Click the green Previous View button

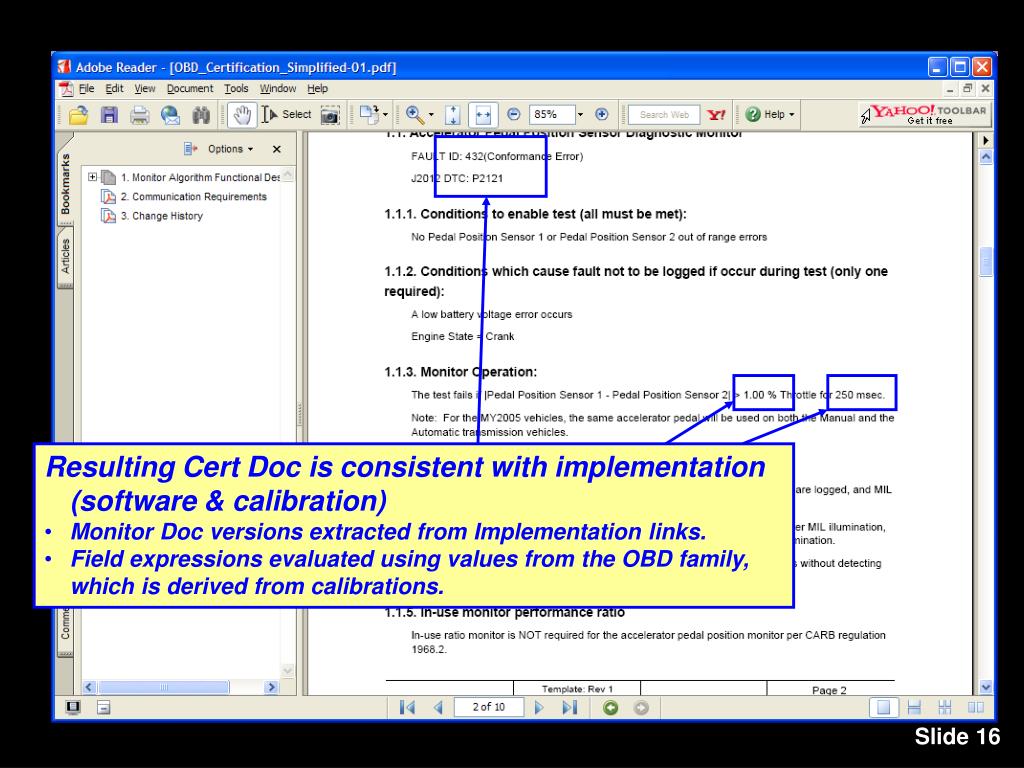[610, 708]
